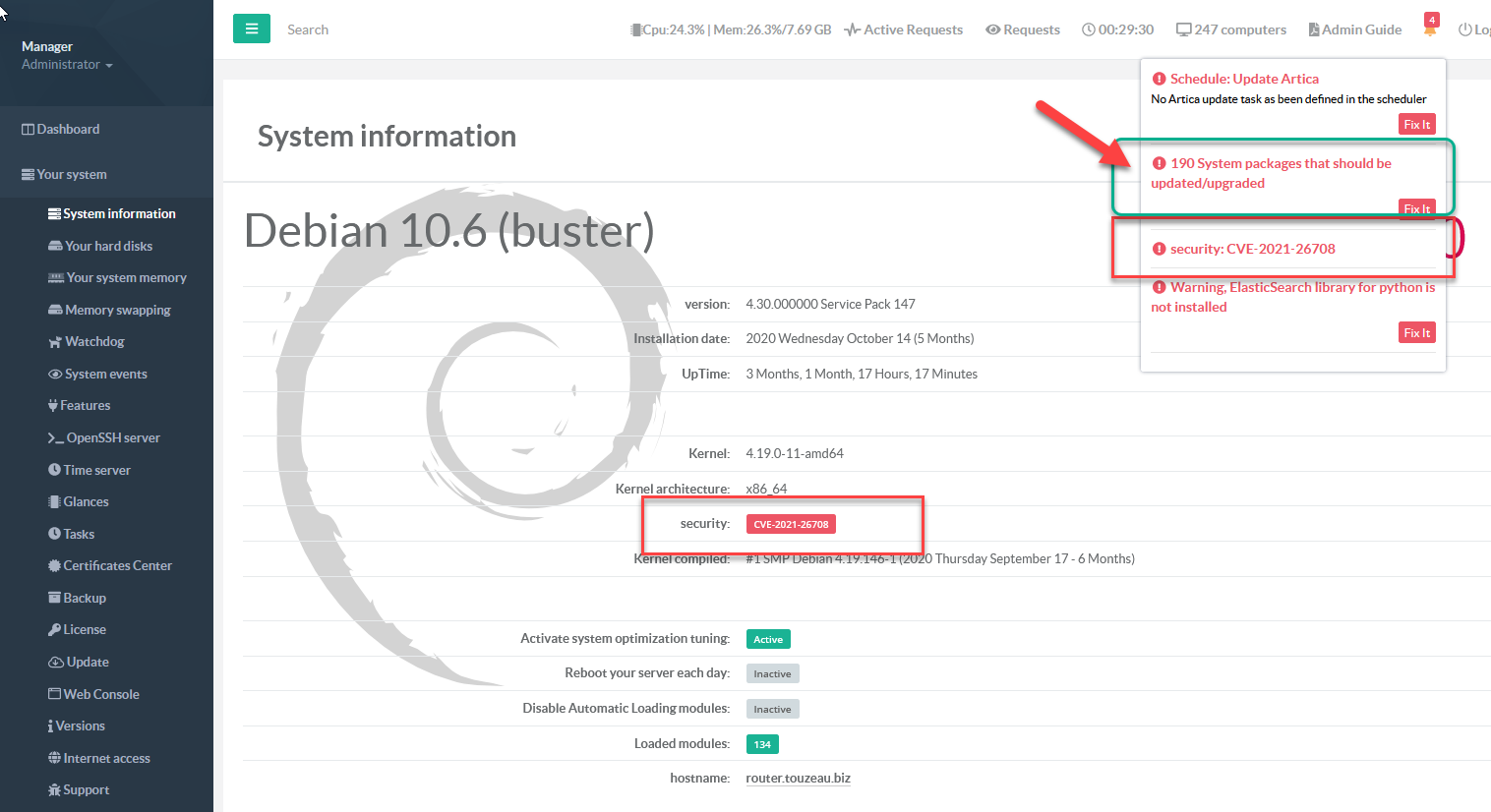Click the router.touzeau.biz hostname link

coord(798,778)
